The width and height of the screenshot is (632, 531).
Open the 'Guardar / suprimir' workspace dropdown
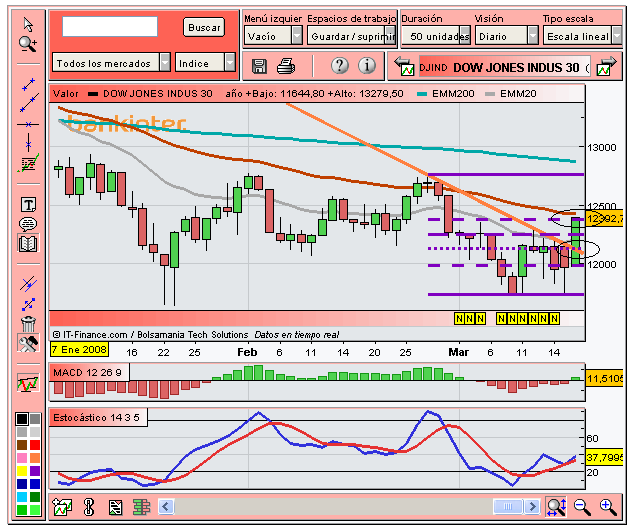tap(351, 36)
